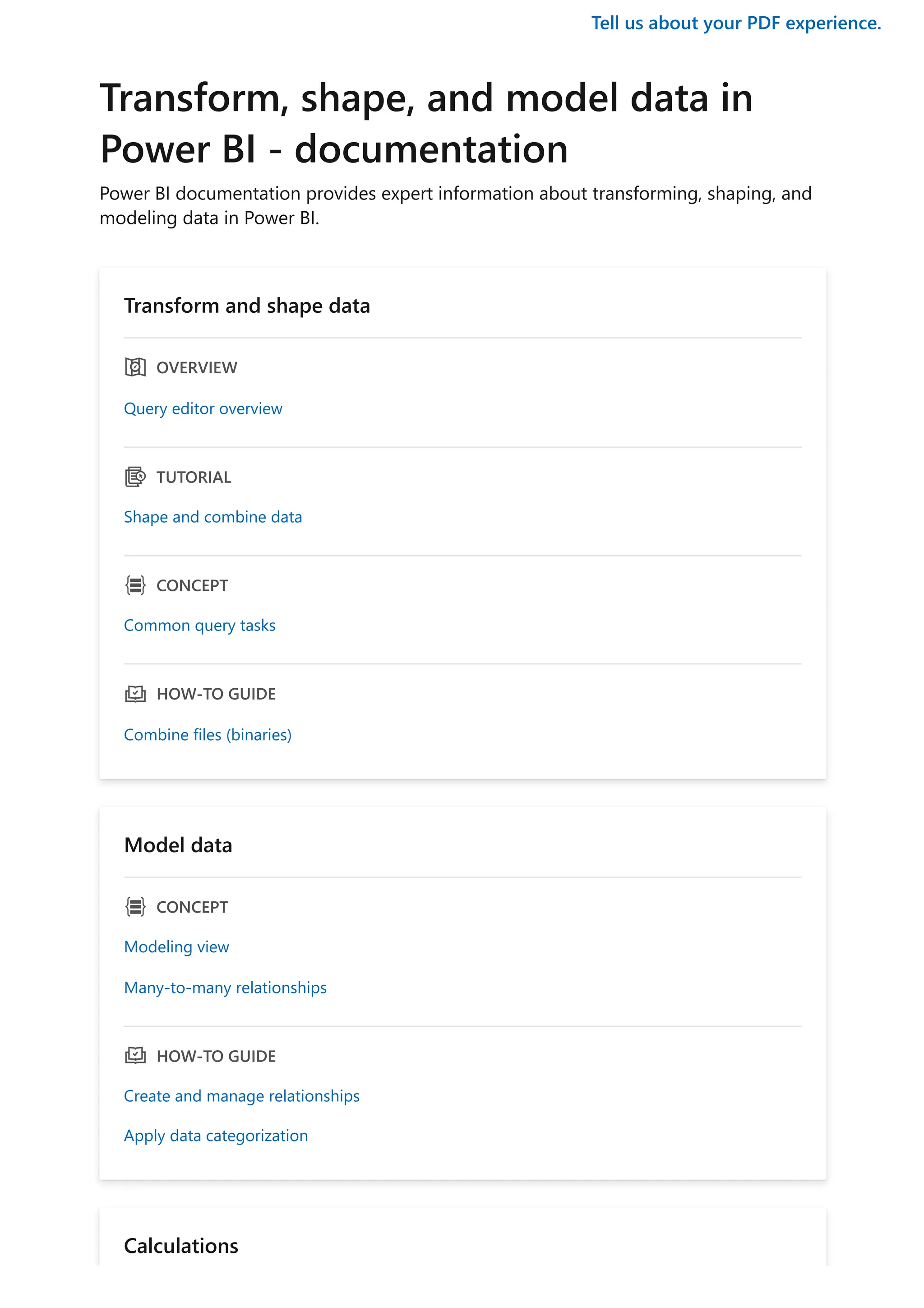Open the Query editor overview link
This screenshot has width=924, height=1308.
pyautogui.click(x=203, y=408)
